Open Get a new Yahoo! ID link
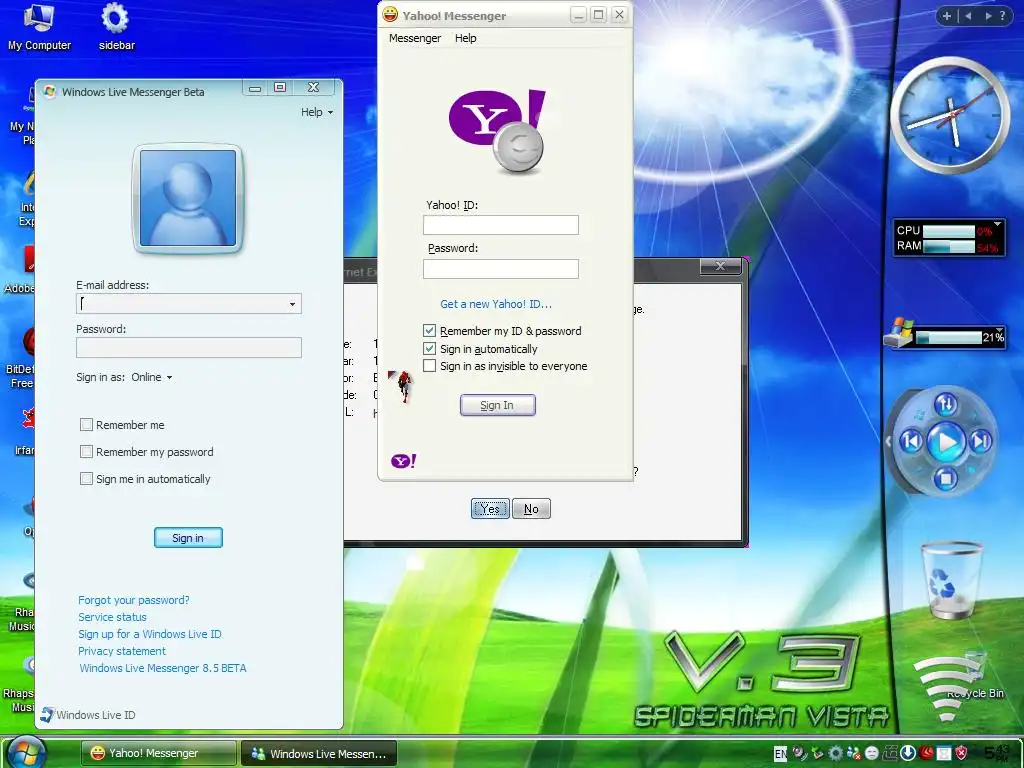 pyautogui.click(x=496, y=304)
